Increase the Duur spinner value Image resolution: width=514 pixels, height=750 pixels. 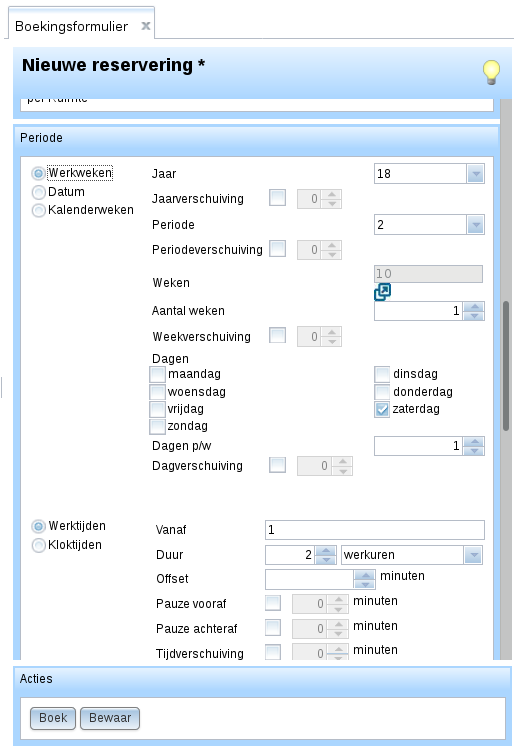point(326,550)
